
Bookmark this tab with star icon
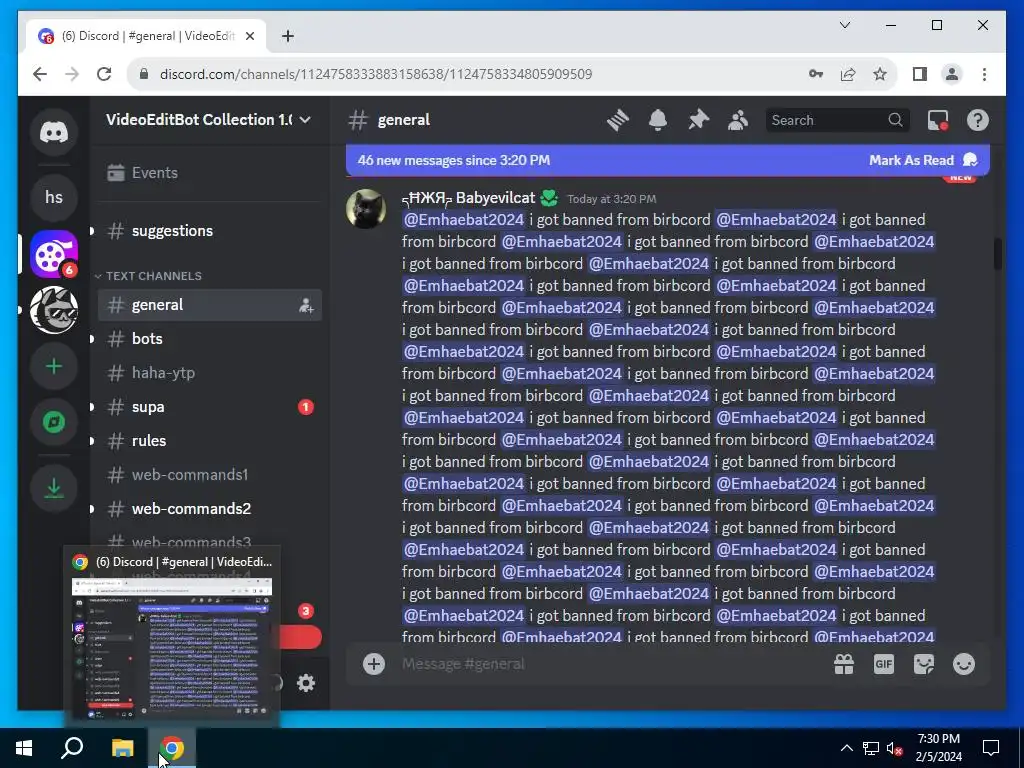[x=880, y=74]
